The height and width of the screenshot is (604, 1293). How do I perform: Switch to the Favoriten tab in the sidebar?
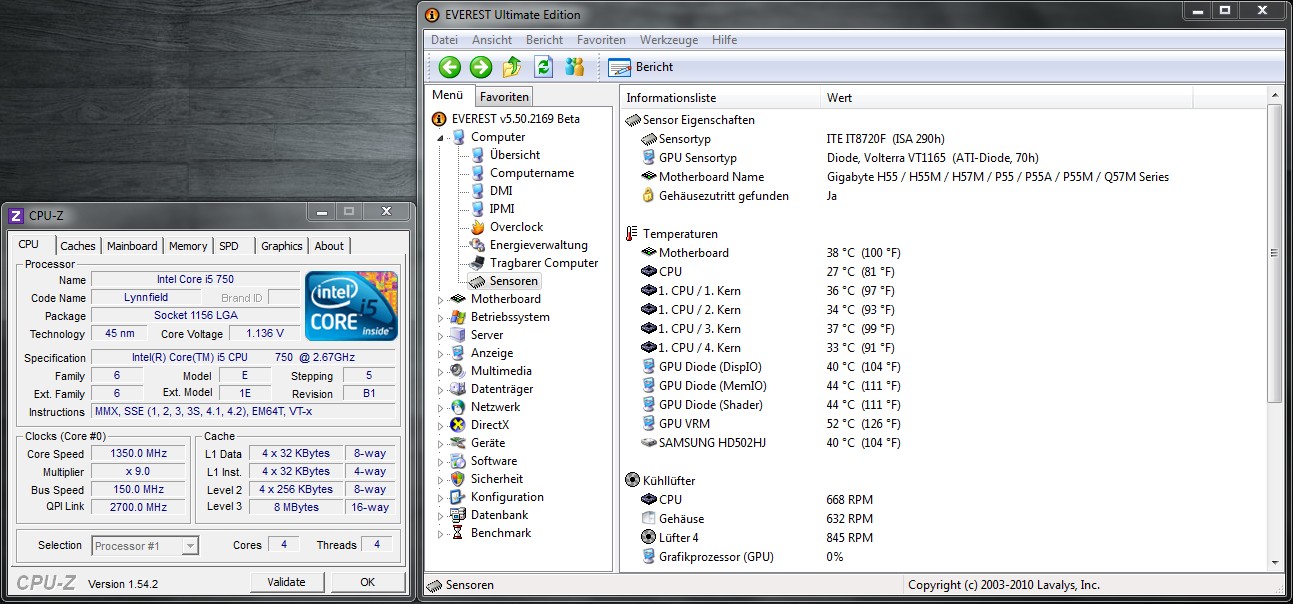point(504,97)
